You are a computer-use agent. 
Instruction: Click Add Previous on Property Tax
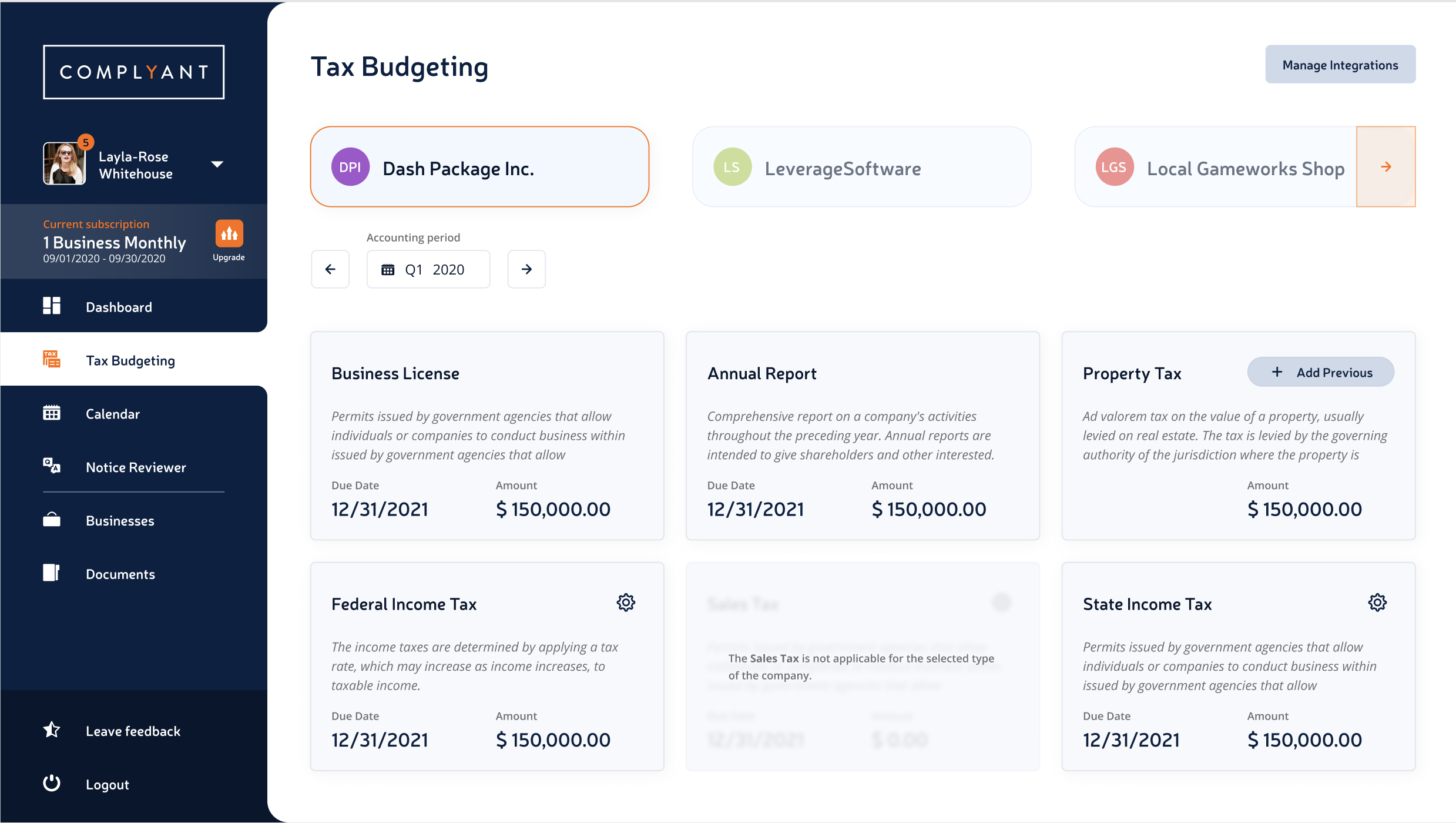(x=1320, y=372)
